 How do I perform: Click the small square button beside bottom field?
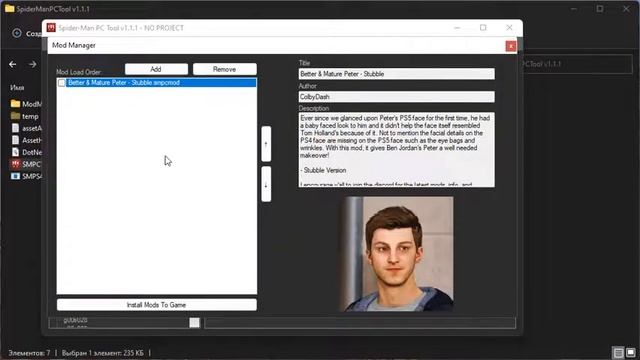pos(195,323)
